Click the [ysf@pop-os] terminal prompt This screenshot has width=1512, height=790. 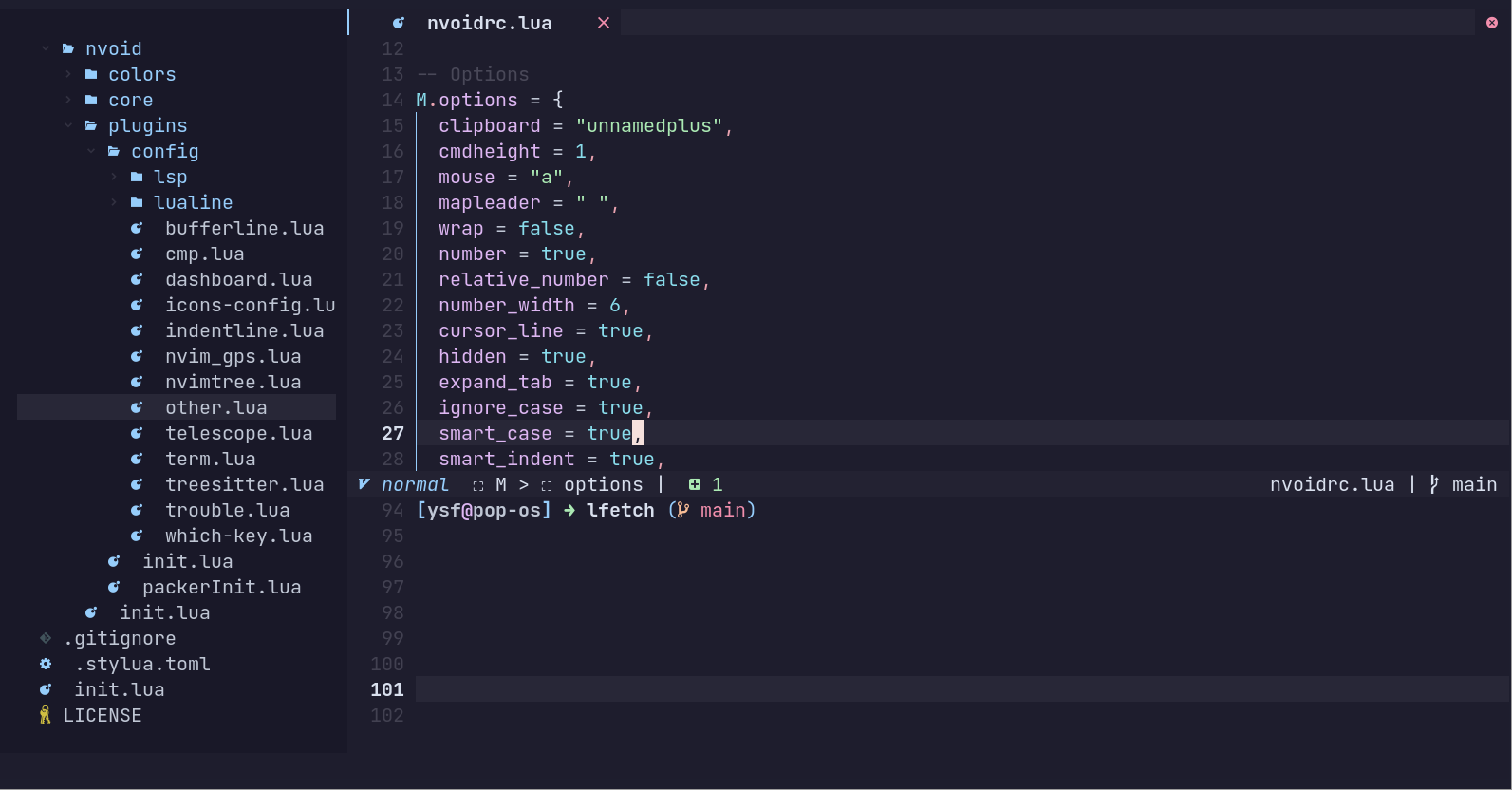pyautogui.click(x=484, y=510)
